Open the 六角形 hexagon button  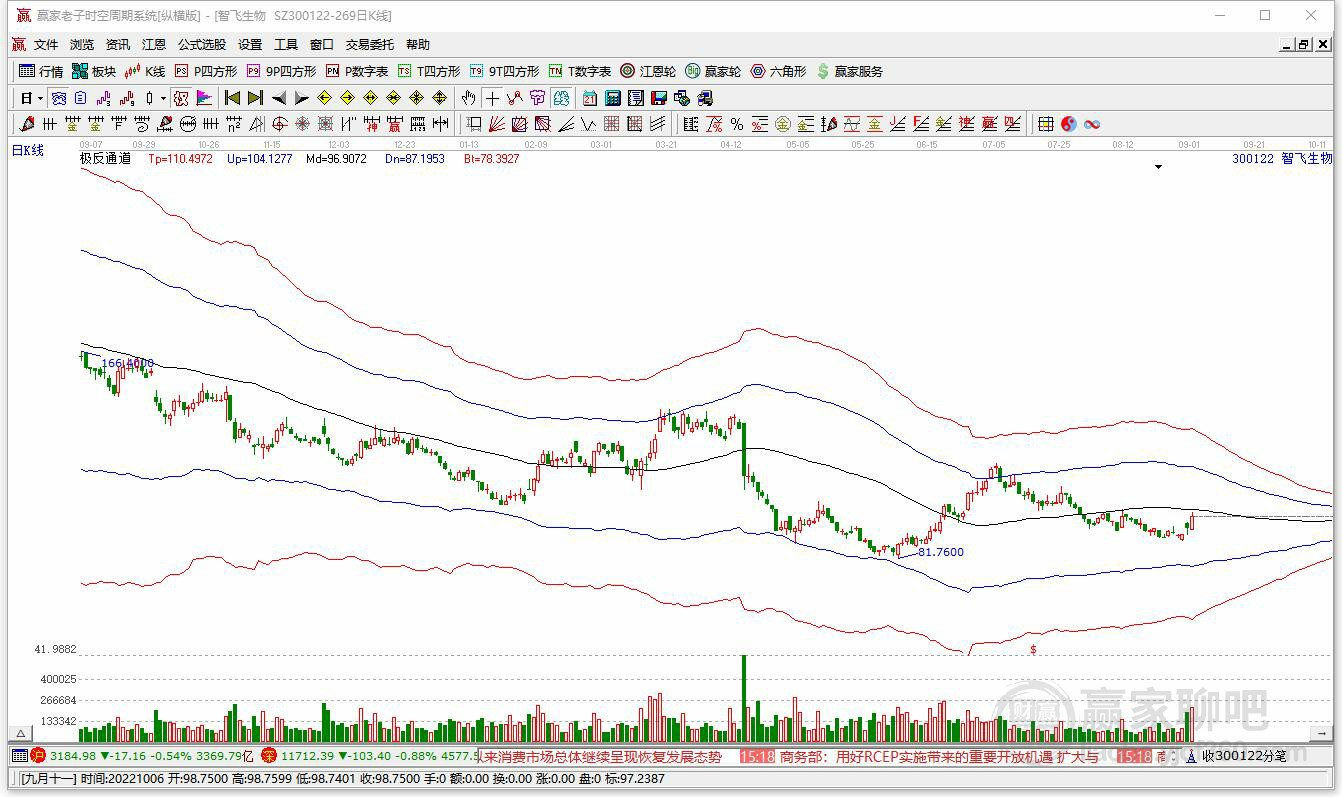point(778,71)
